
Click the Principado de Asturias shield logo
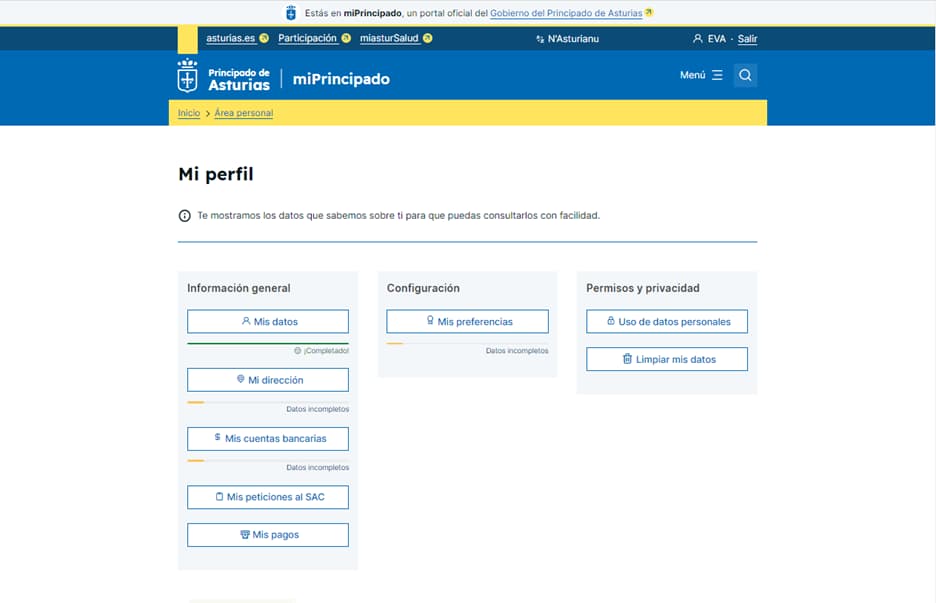(x=187, y=76)
